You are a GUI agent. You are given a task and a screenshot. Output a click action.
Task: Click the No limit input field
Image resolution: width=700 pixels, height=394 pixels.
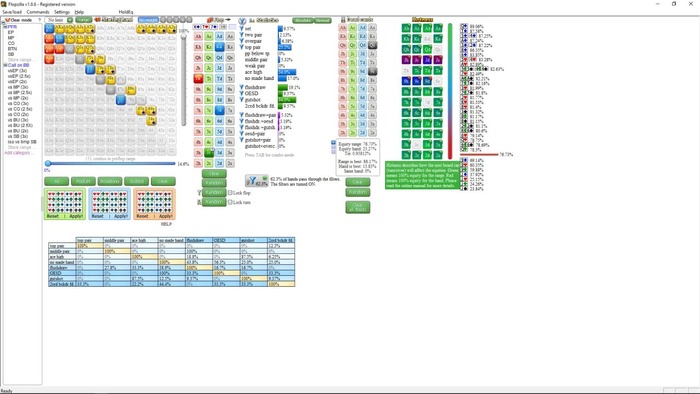[x=56, y=20]
